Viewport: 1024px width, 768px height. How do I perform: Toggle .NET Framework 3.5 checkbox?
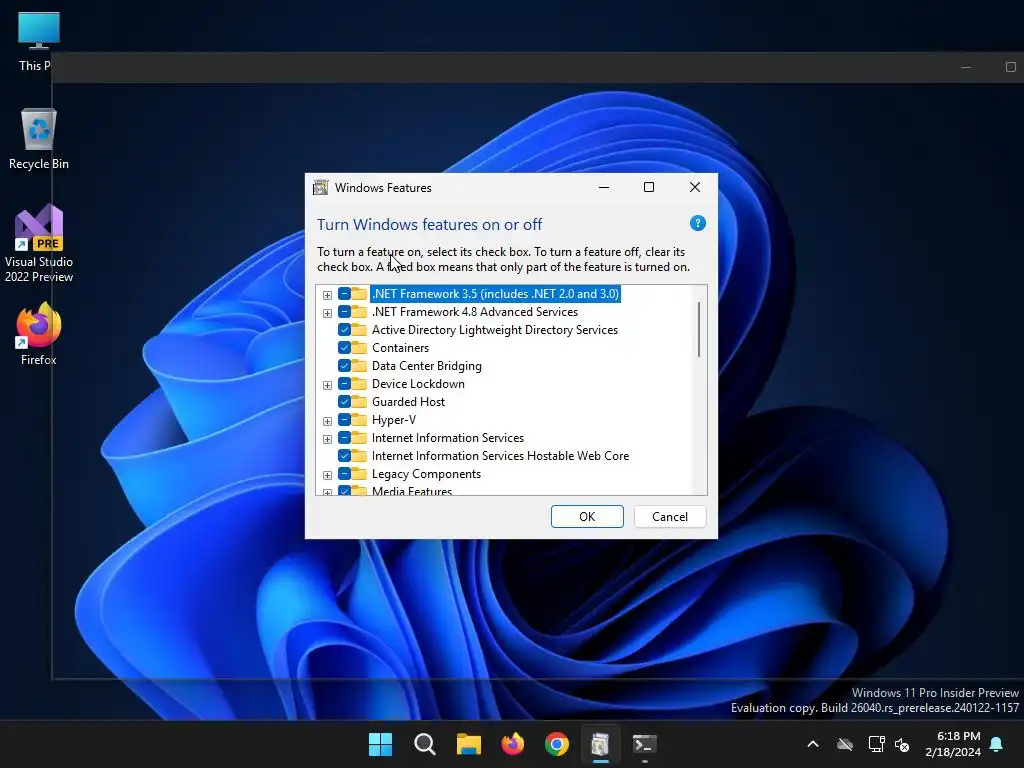pyautogui.click(x=344, y=294)
